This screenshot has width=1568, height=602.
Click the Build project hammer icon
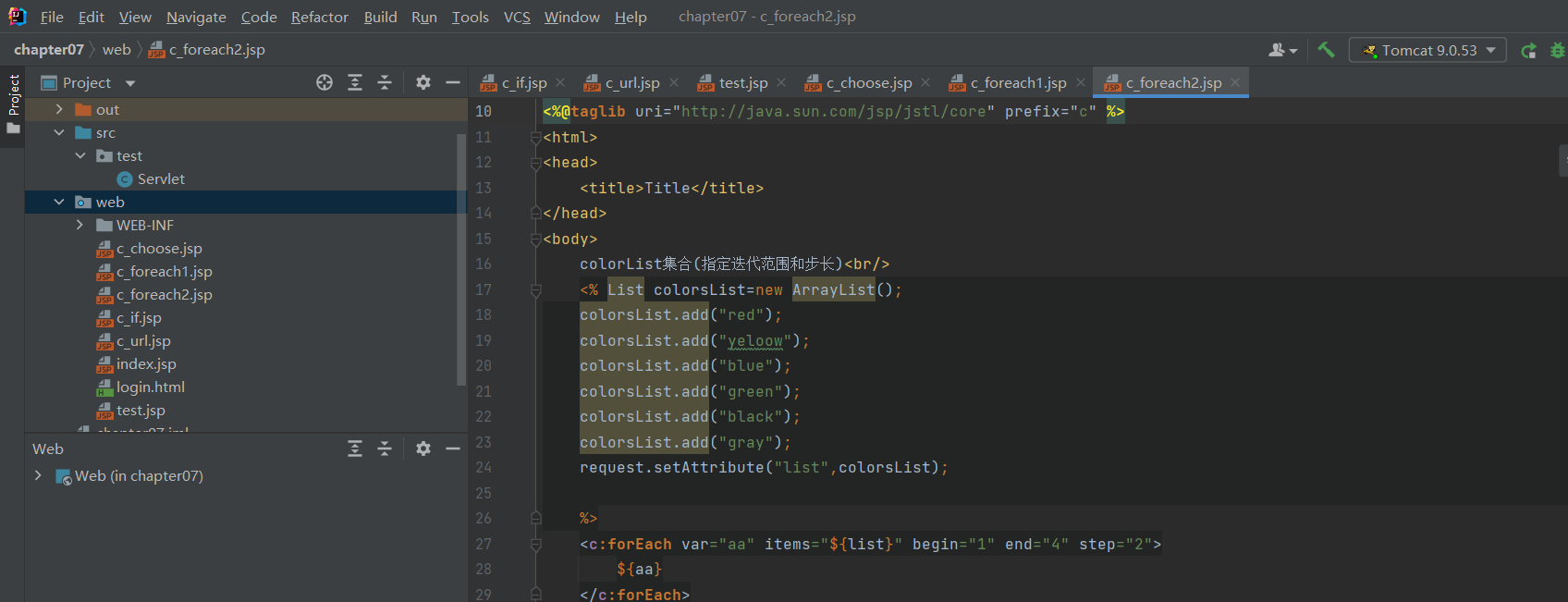(x=1326, y=50)
